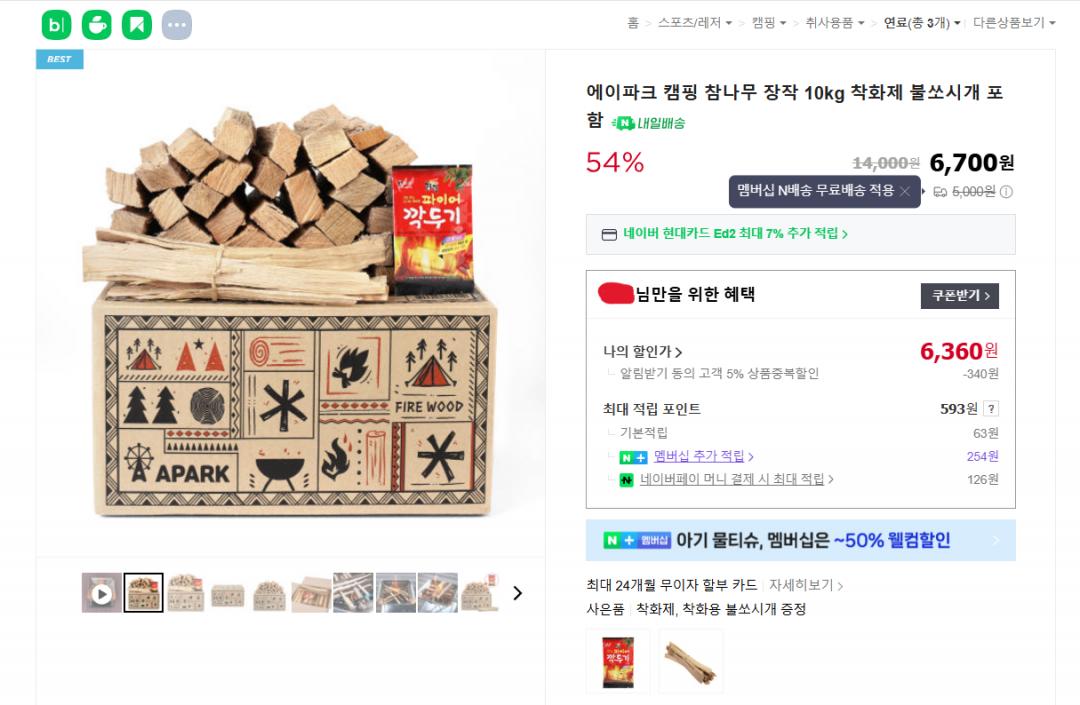This screenshot has width=1080, height=705.
Task: Go to 홈 in the breadcrumb
Action: pyautogui.click(x=633, y=23)
